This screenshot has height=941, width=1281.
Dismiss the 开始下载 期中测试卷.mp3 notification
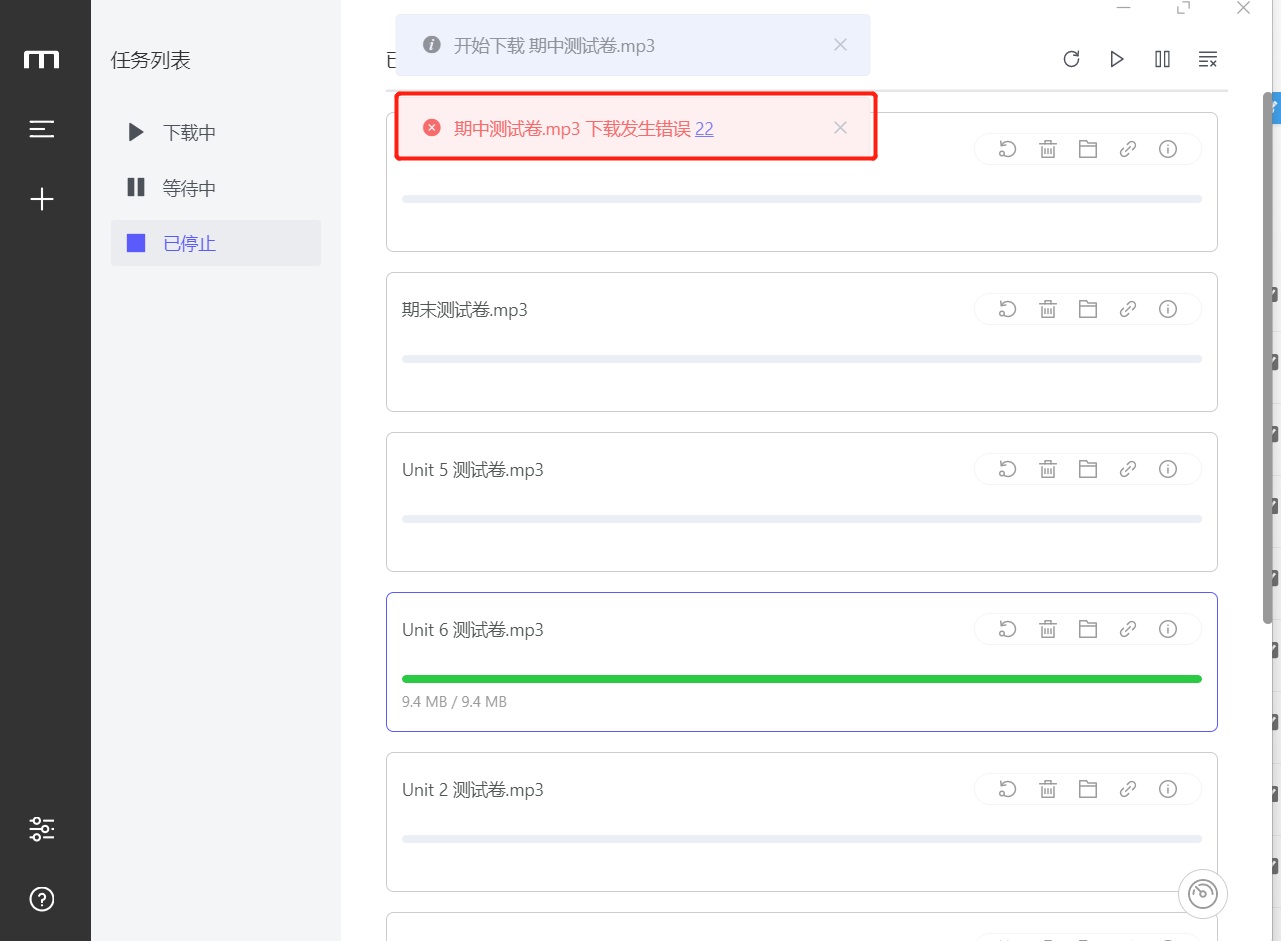click(x=840, y=45)
